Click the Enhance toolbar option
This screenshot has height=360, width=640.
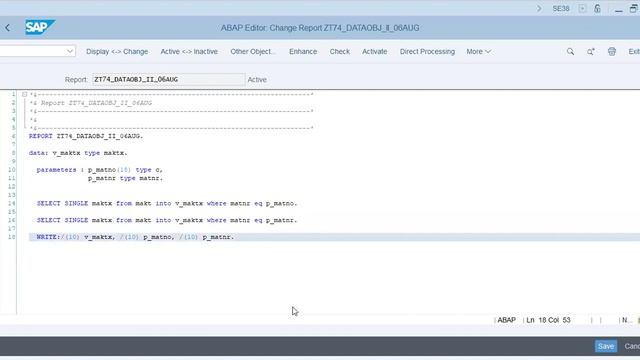[303, 51]
